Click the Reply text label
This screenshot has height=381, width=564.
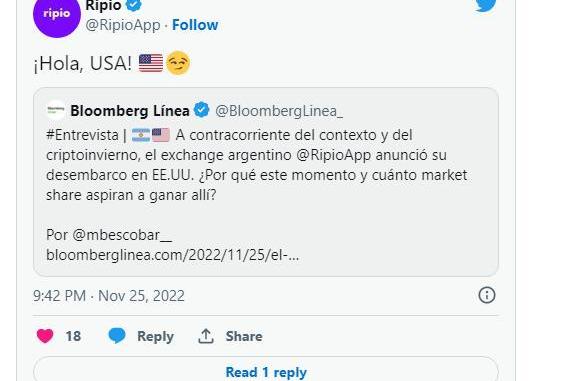click(155, 336)
